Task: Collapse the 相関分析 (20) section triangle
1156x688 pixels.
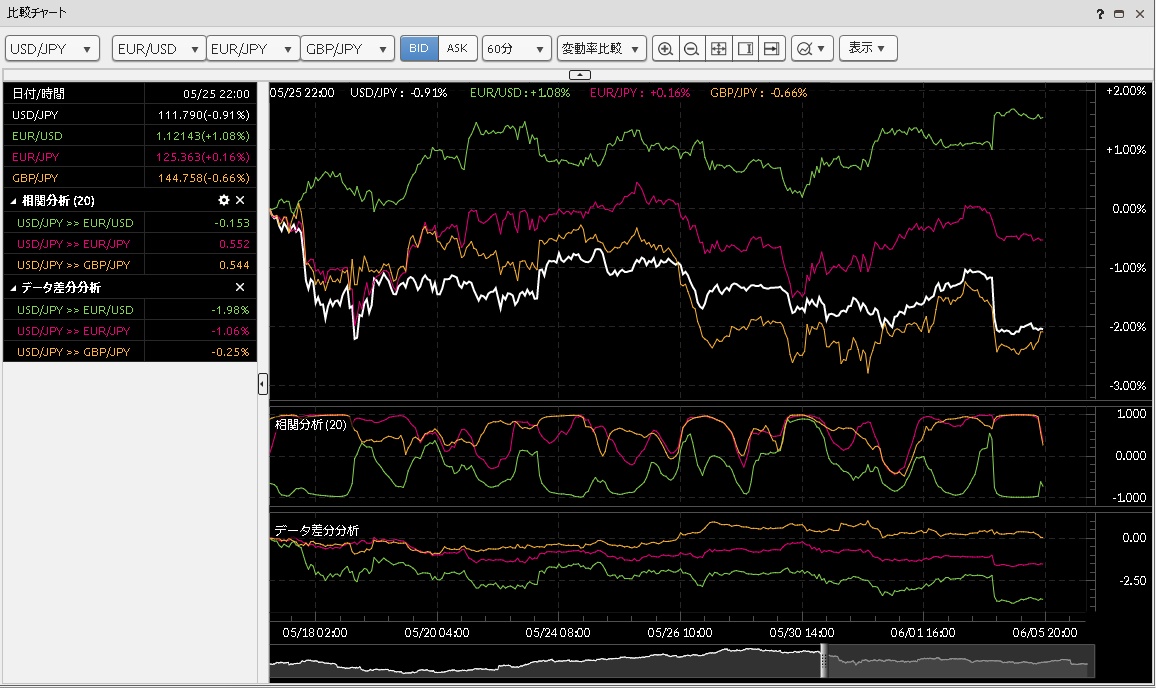Action: (13, 201)
